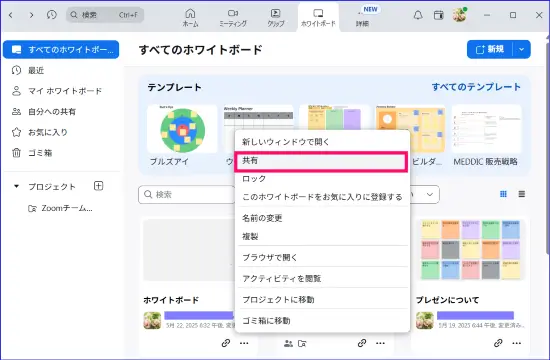Switch to list view icon
This screenshot has width=550, height=360.
[522, 194]
